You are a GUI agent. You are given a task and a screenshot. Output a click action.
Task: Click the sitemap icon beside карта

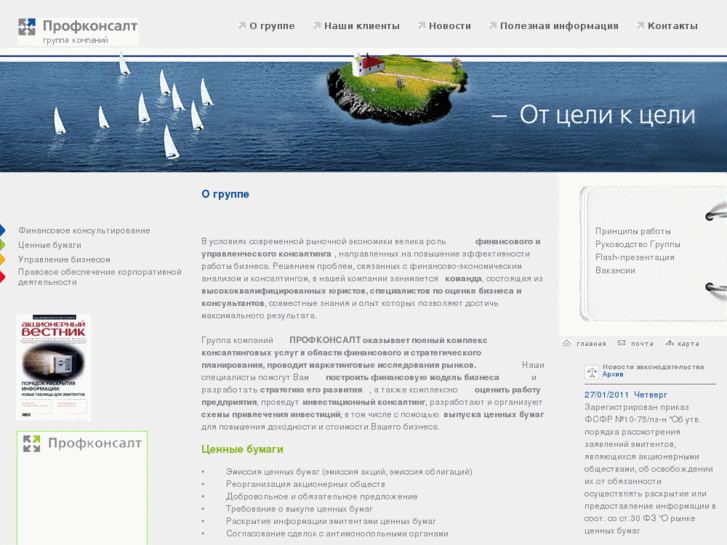coord(669,343)
